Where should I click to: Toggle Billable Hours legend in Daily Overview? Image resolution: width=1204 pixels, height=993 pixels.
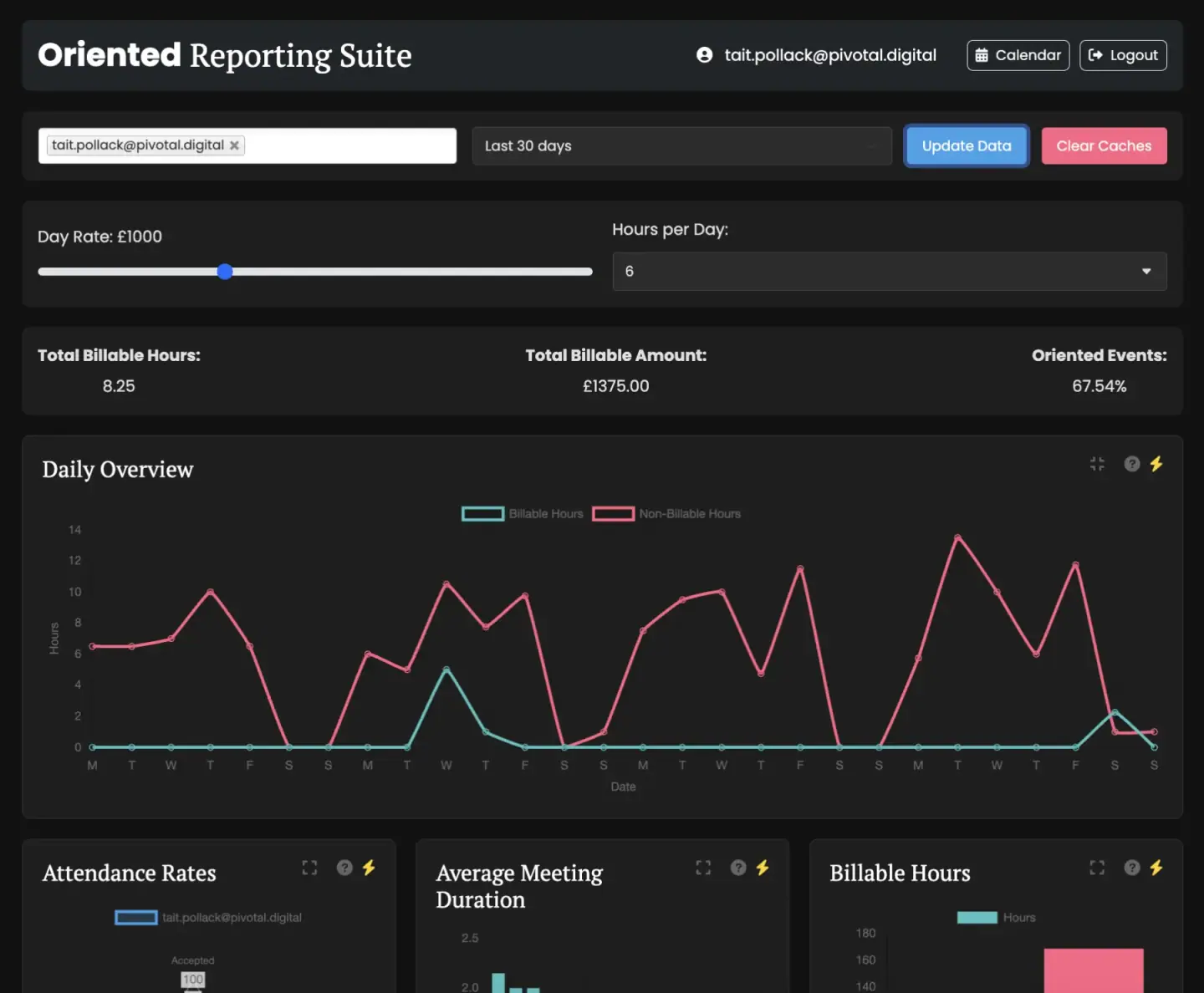pos(523,514)
